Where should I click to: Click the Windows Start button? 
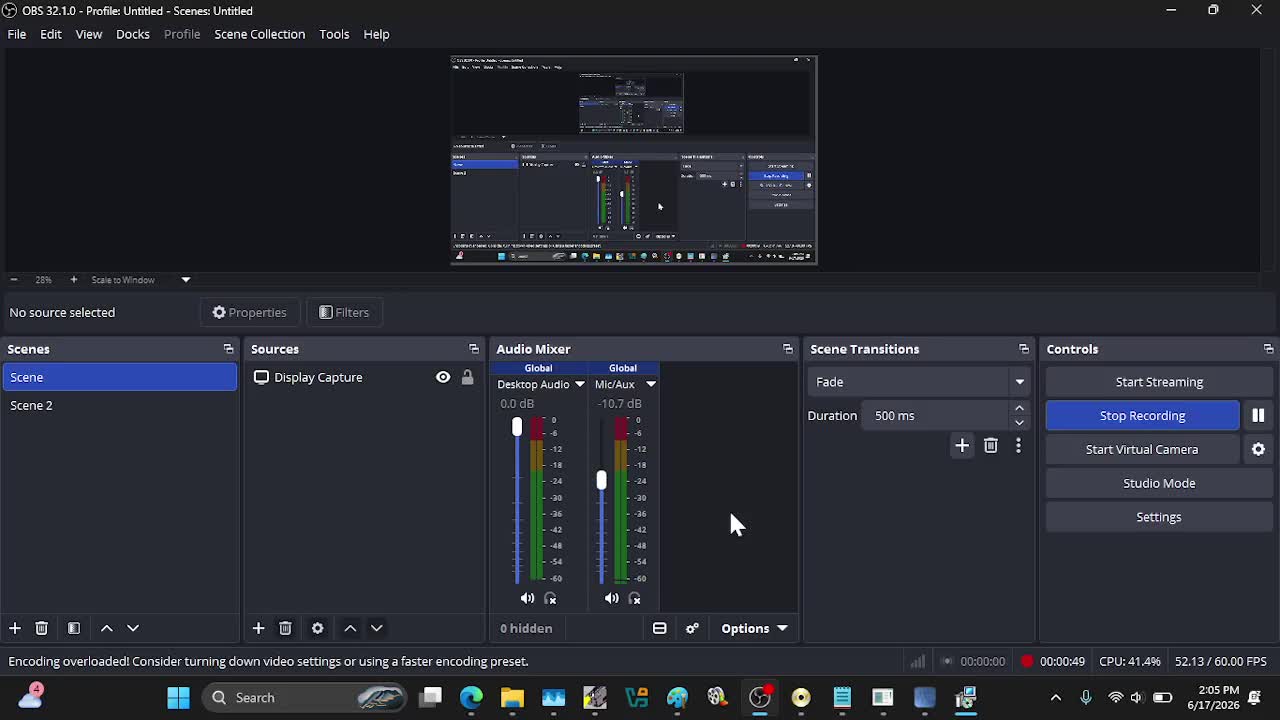pyautogui.click(x=178, y=697)
